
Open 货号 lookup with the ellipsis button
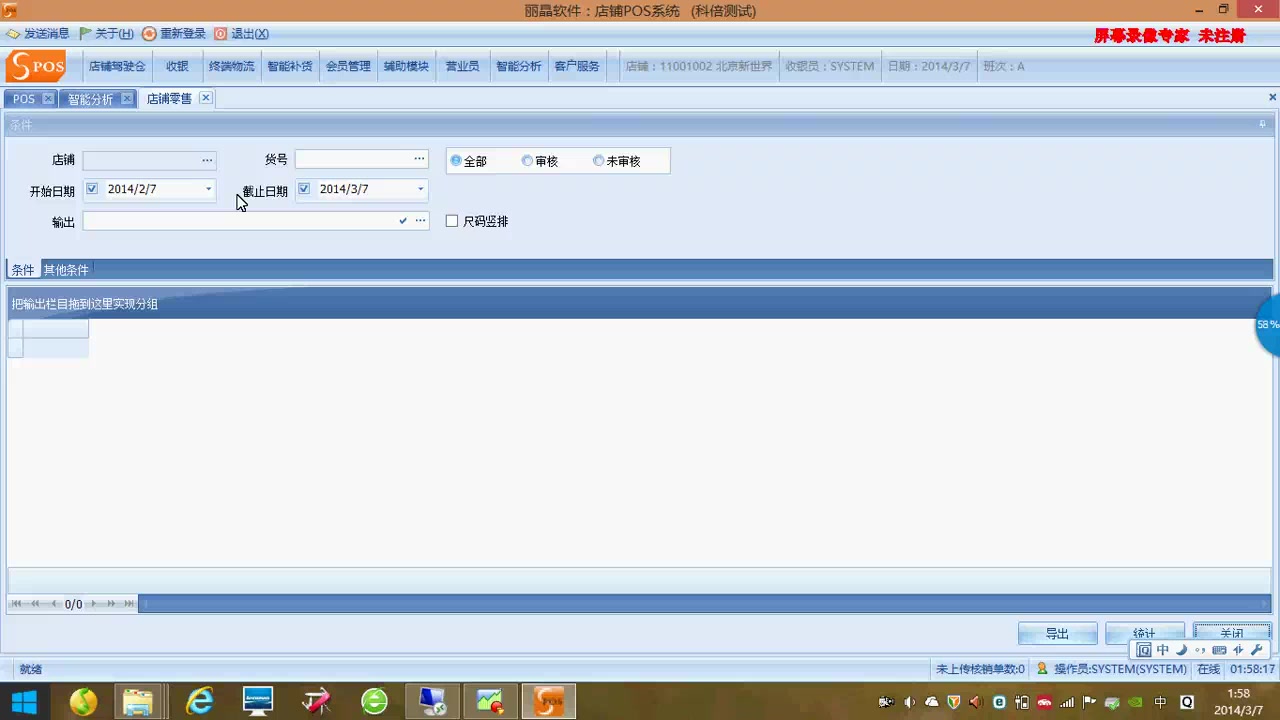(419, 159)
